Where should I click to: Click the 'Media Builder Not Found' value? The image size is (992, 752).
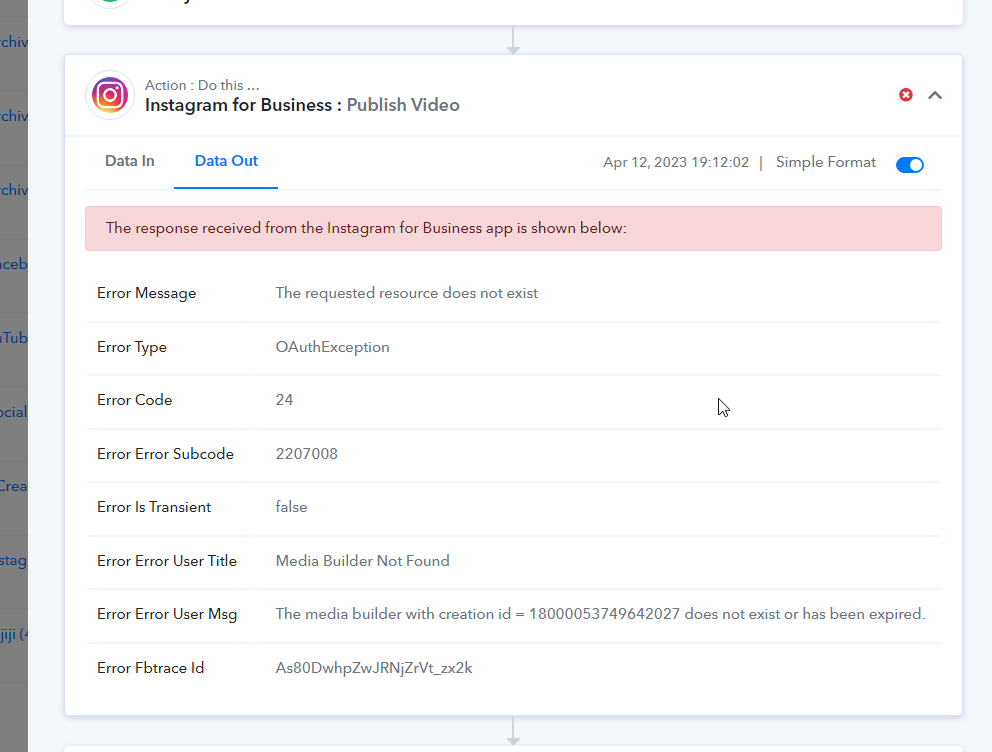[363, 561]
